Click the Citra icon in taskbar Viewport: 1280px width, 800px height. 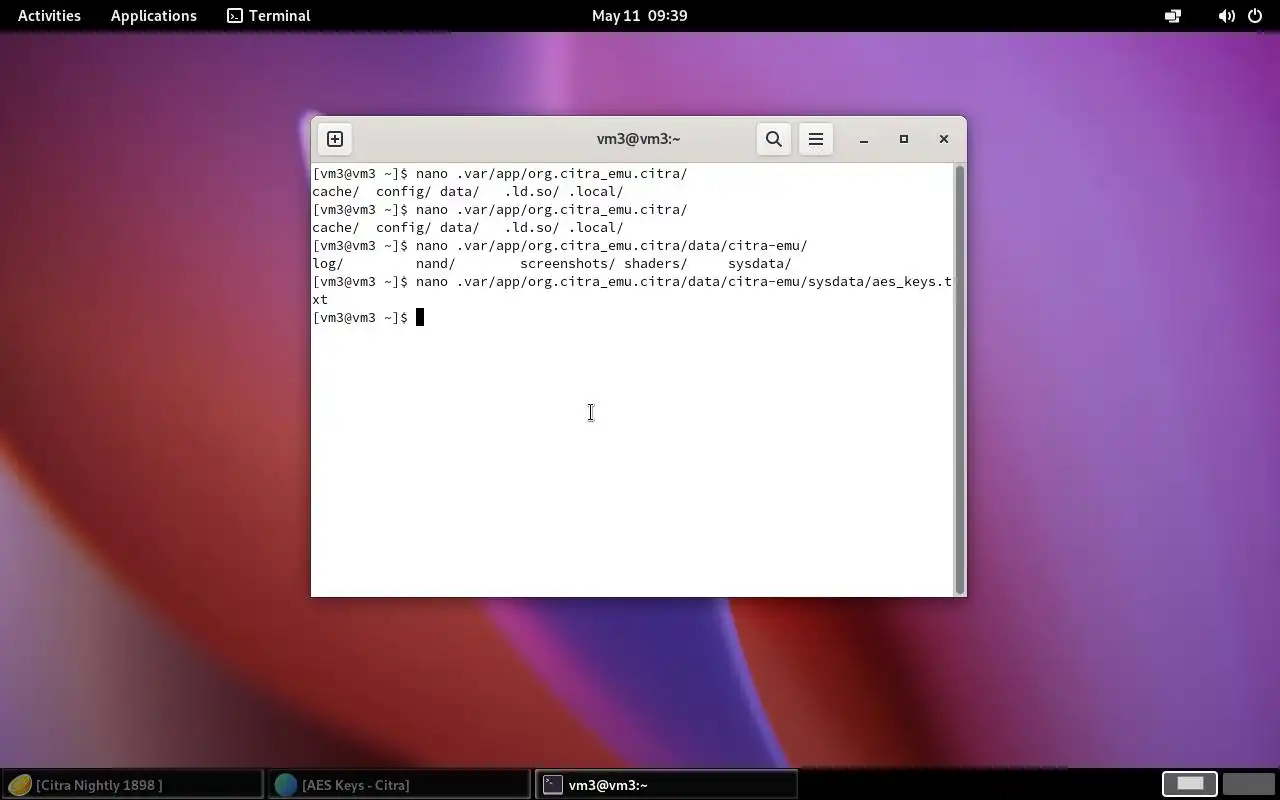click(x=20, y=785)
